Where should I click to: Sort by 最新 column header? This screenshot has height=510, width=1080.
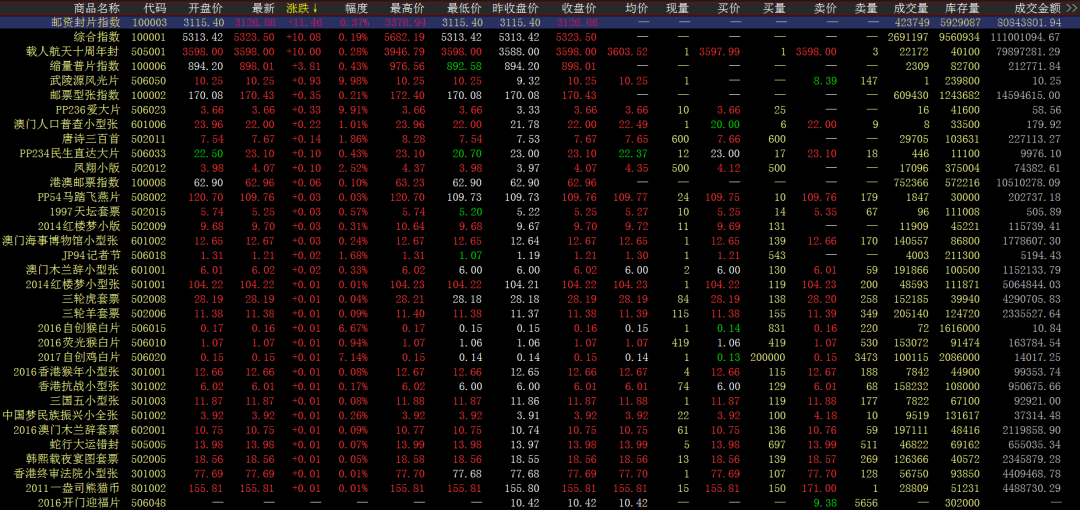coord(263,8)
